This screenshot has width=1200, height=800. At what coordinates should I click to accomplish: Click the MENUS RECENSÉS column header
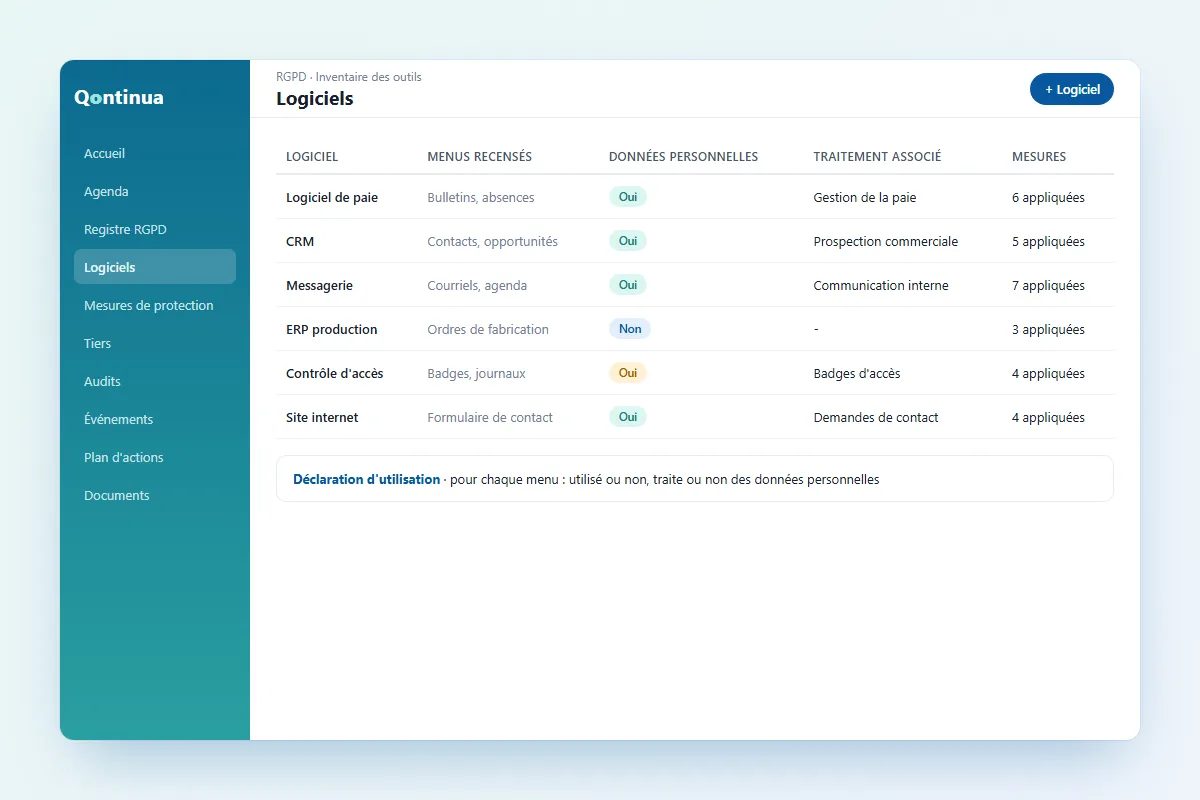tap(480, 157)
